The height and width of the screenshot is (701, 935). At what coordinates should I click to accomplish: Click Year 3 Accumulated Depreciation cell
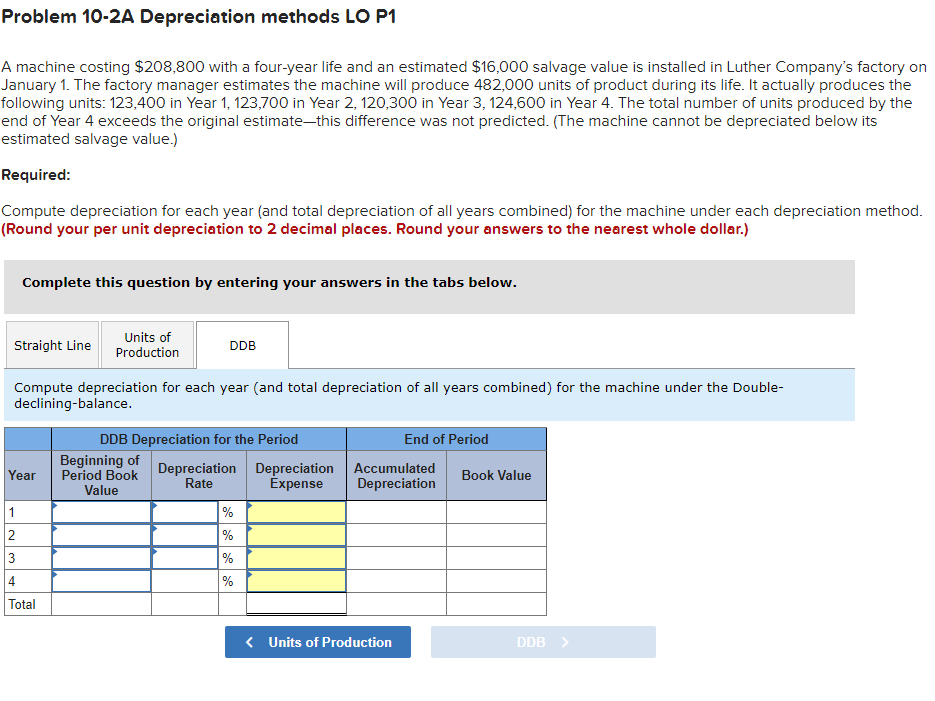[x=397, y=558]
